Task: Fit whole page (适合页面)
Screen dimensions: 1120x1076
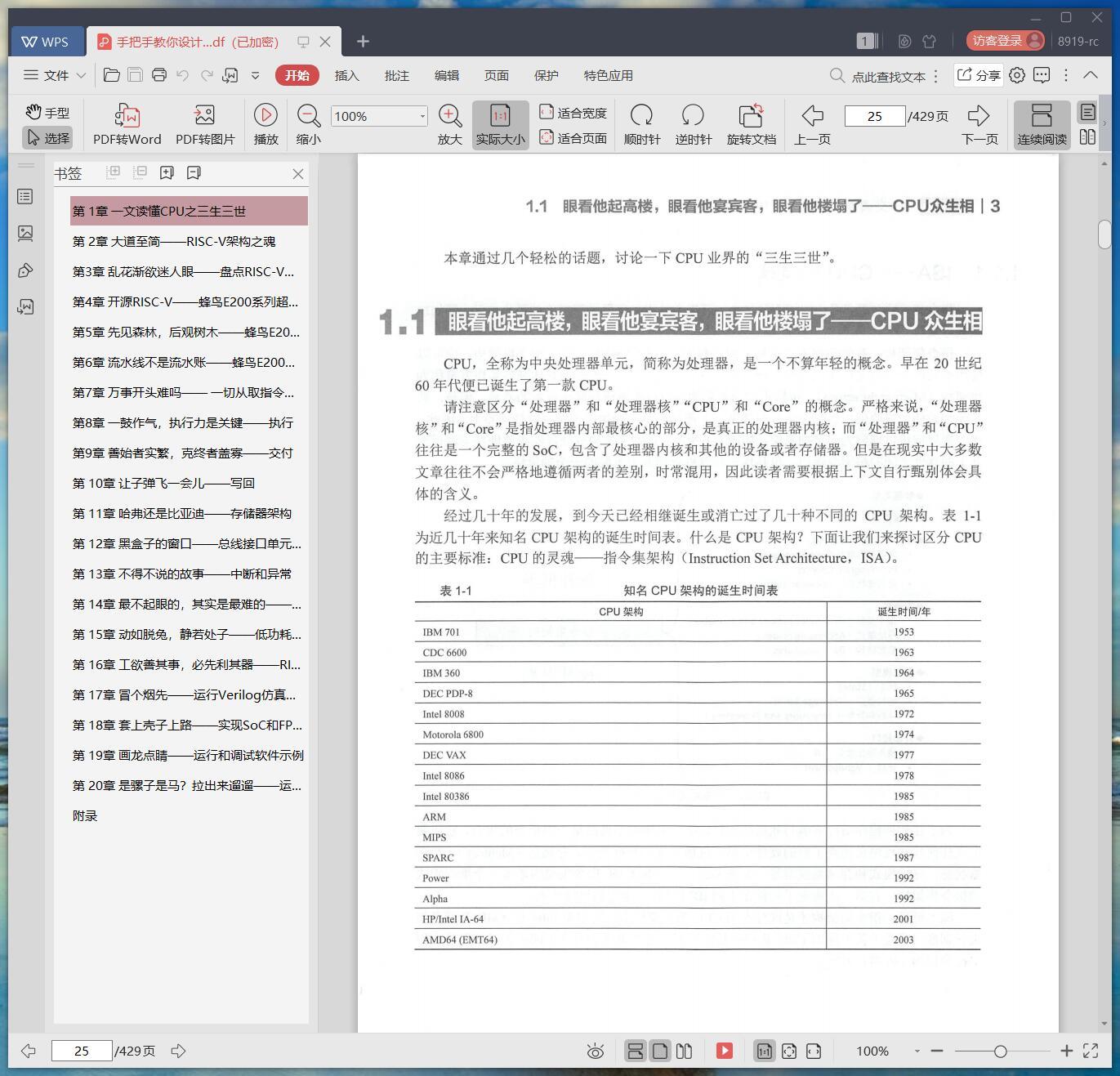Action: (573, 138)
